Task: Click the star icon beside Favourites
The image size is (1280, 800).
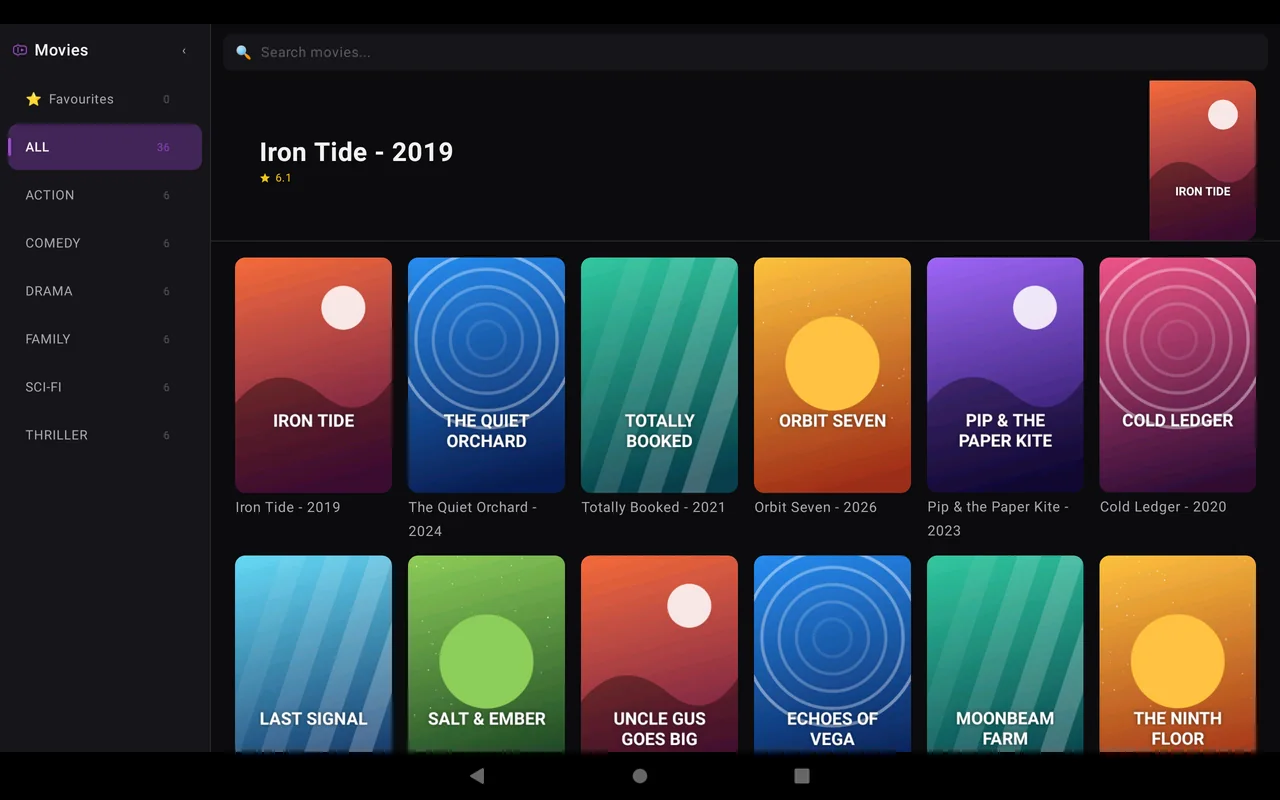Action: click(x=33, y=99)
